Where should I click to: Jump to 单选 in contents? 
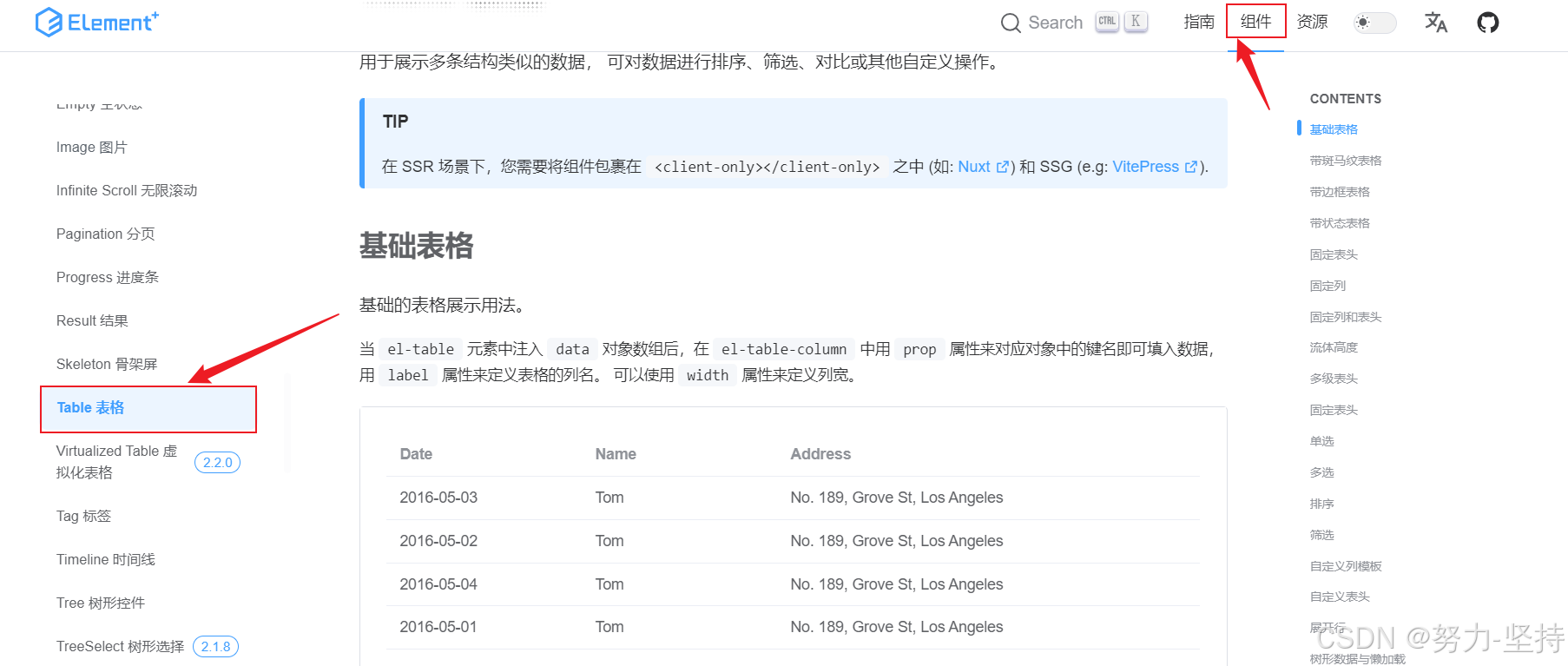tap(1321, 441)
